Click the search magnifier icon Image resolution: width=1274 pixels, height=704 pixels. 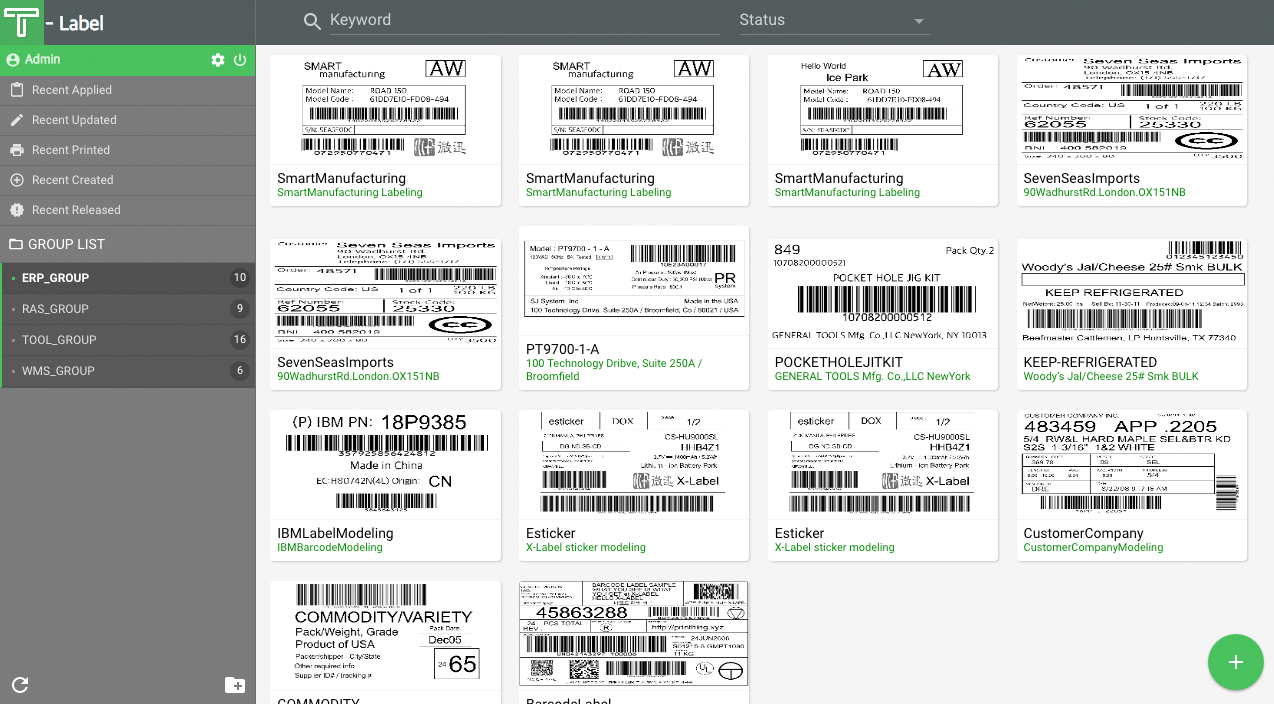pos(312,21)
